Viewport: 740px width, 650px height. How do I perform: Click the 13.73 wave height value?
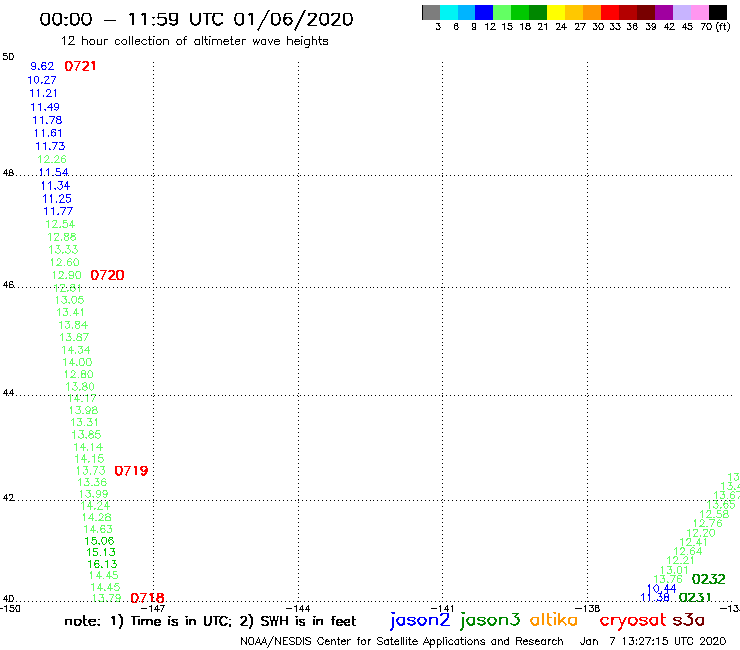tap(91, 471)
